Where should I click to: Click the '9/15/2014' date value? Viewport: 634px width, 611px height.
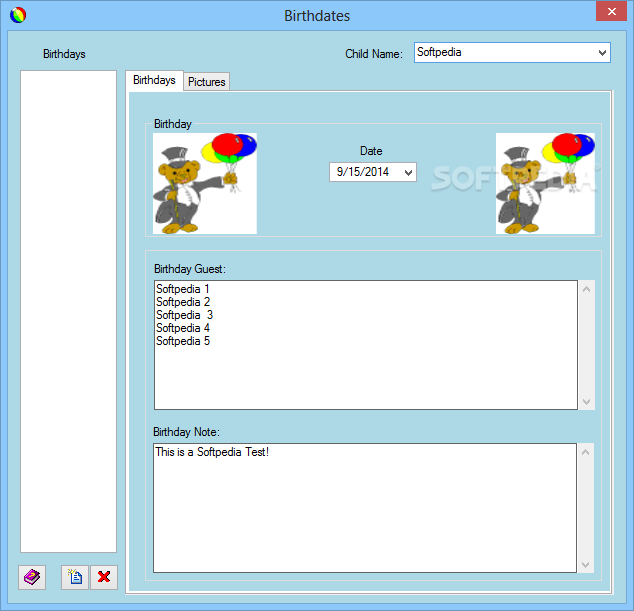point(363,172)
